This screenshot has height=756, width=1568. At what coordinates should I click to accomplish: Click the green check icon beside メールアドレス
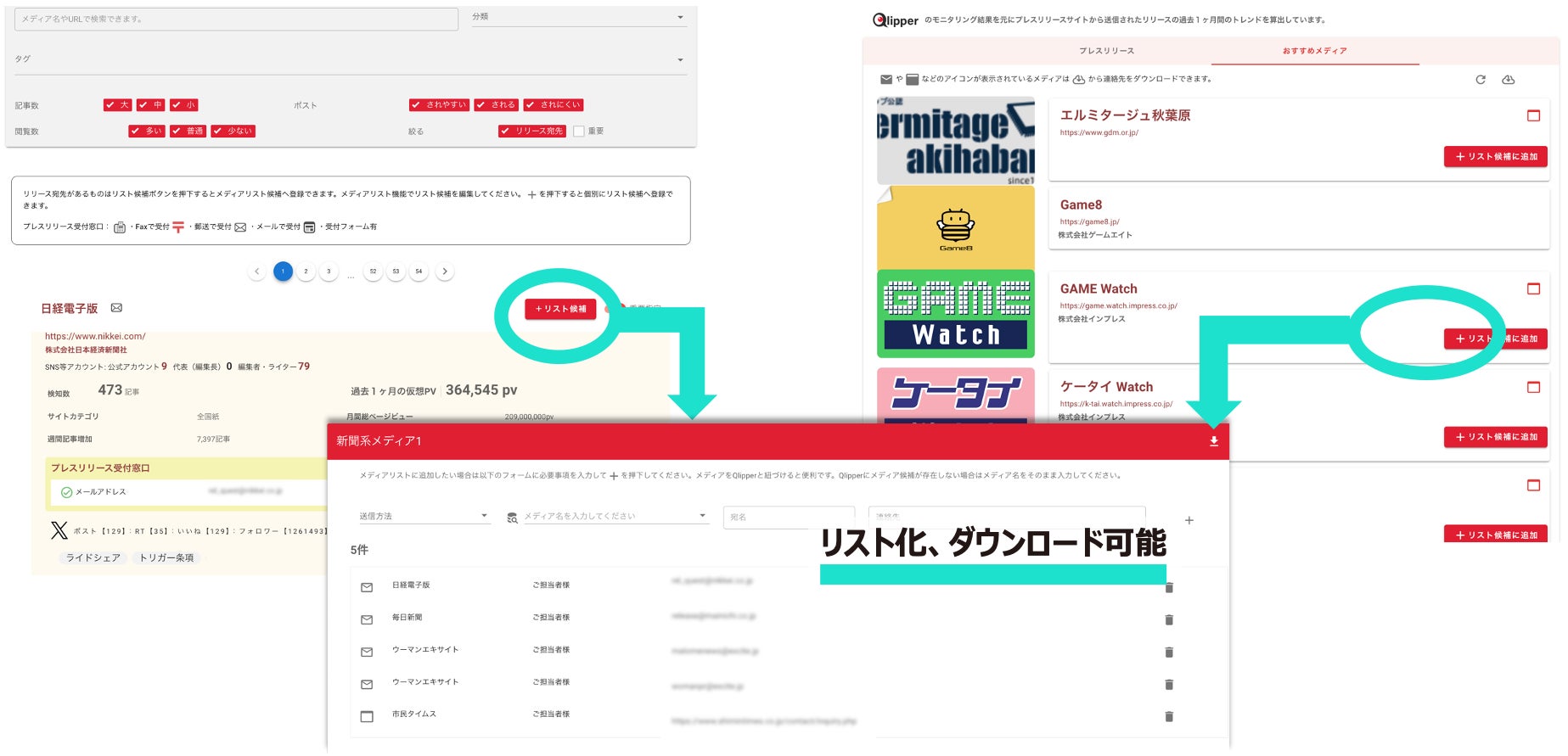[66, 492]
